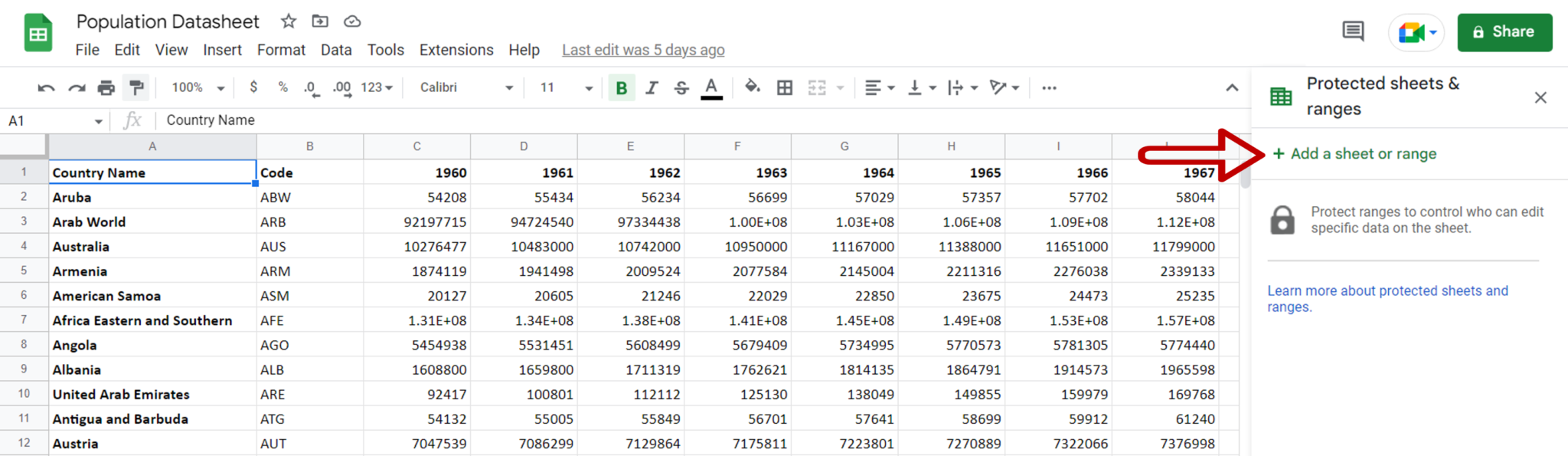Format as currency with dollar icon

(x=253, y=87)
